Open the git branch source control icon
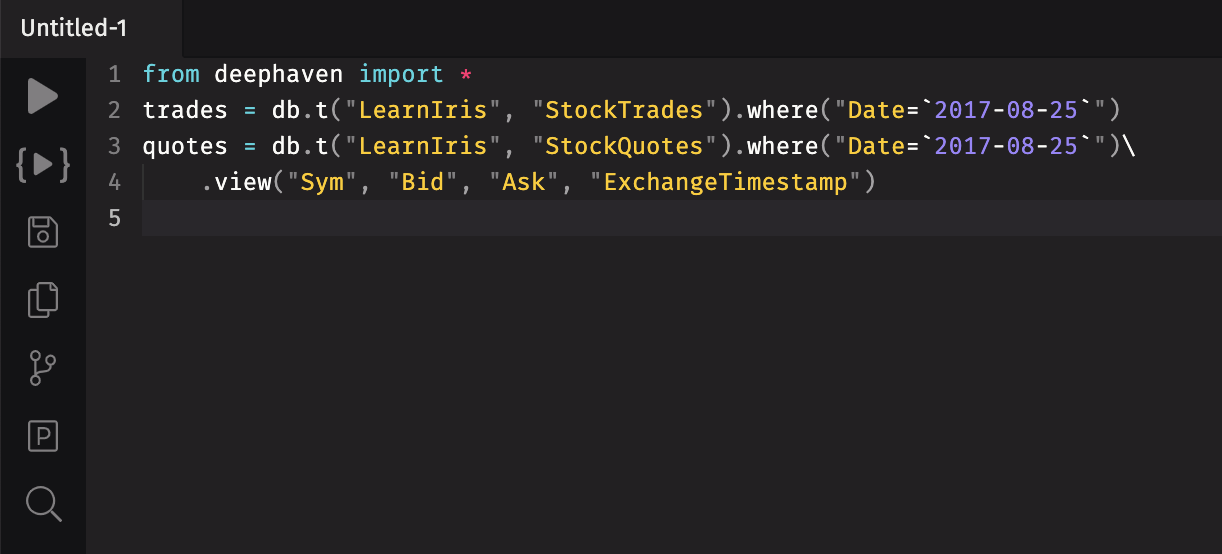The image size is (1222, 554). click(x=43, y=368)
